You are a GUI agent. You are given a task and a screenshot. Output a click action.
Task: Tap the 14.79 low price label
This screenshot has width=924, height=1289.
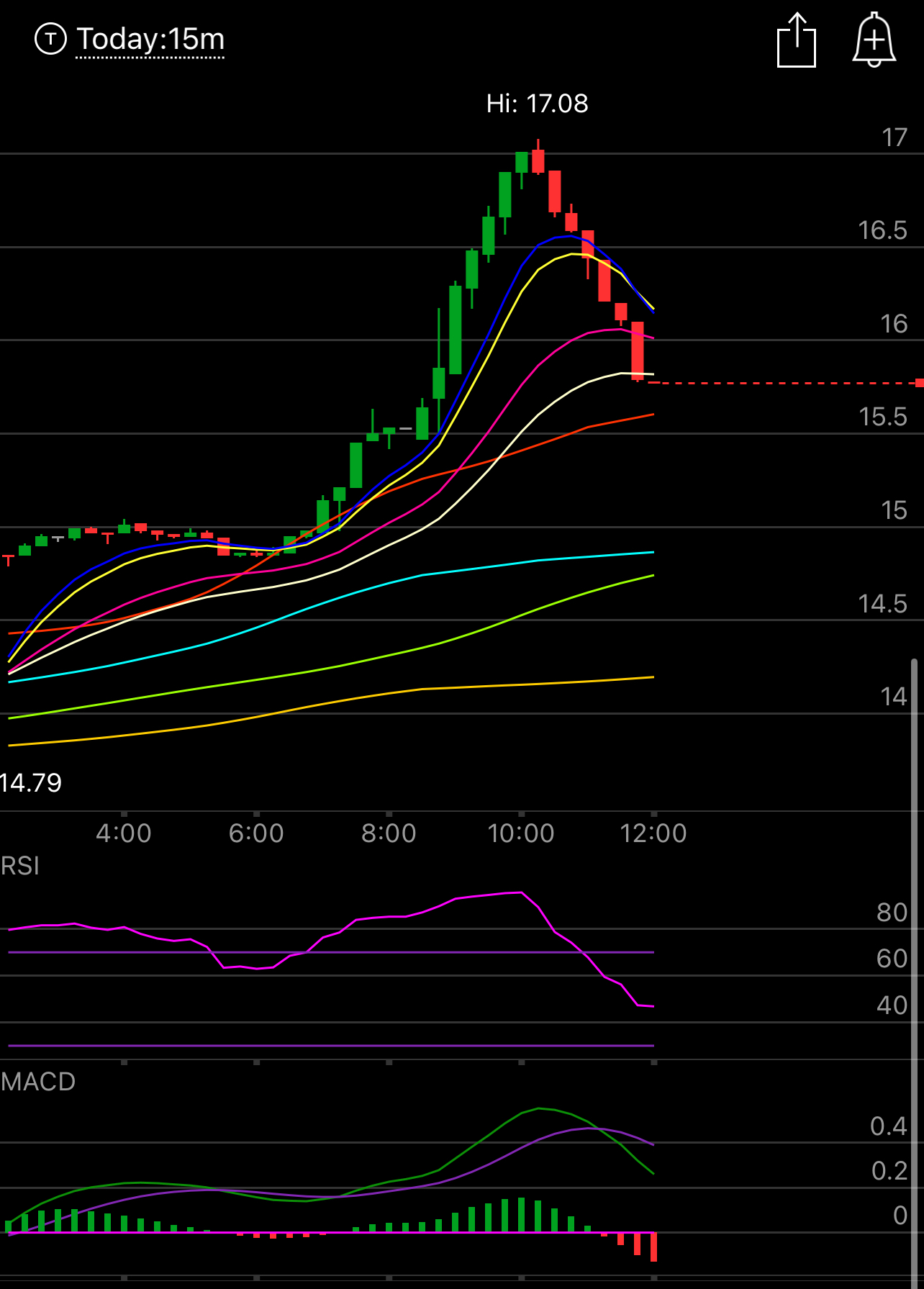pyautogui.click(x=31, y=782)
